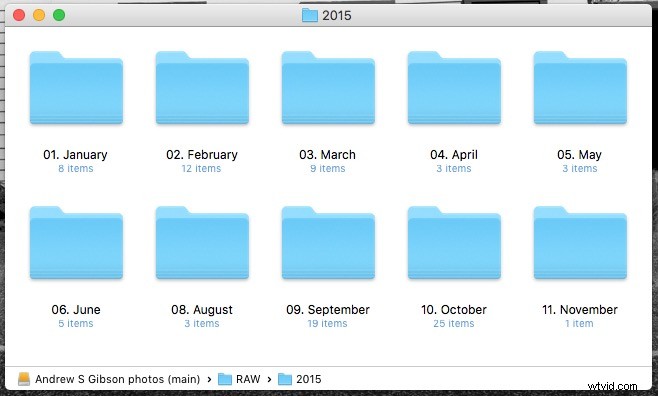The width and height of the screenshot is (658, 396).
Task: Select the 04. April folder icon
Action: click(454, 88)
